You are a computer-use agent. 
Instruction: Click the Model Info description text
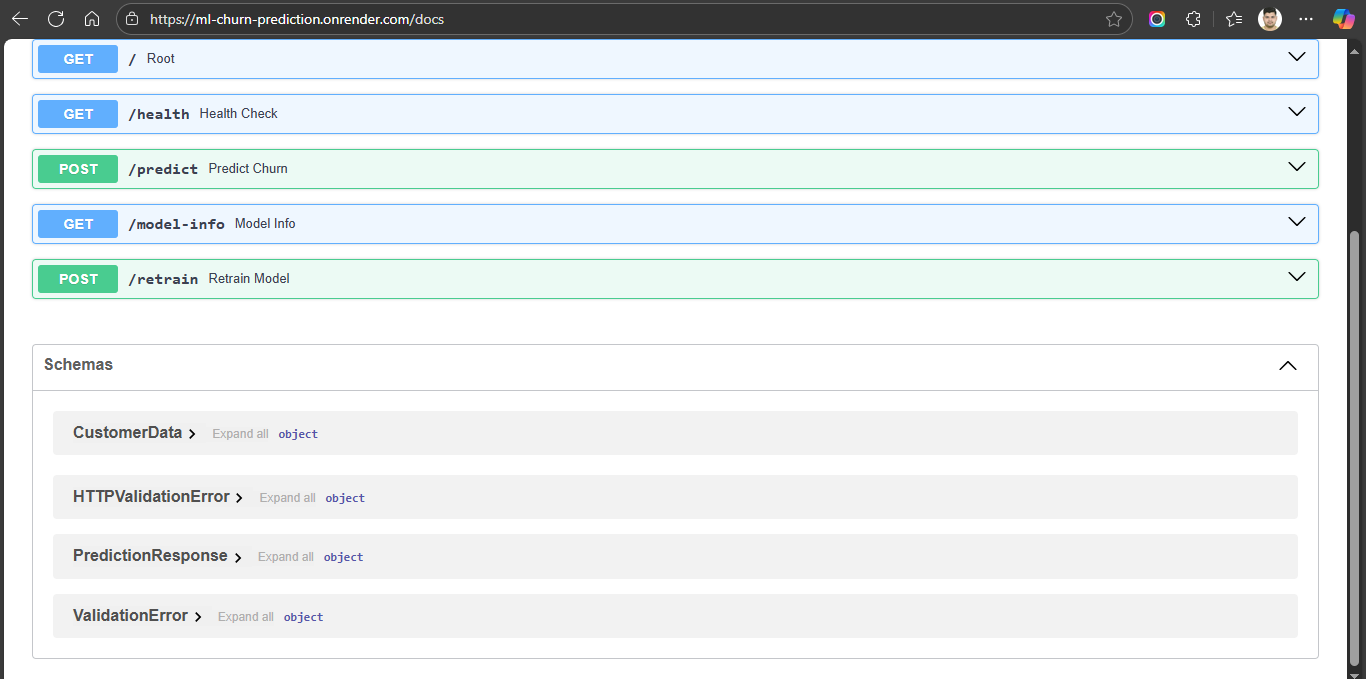pyautogui.click(x=265, y=224)
